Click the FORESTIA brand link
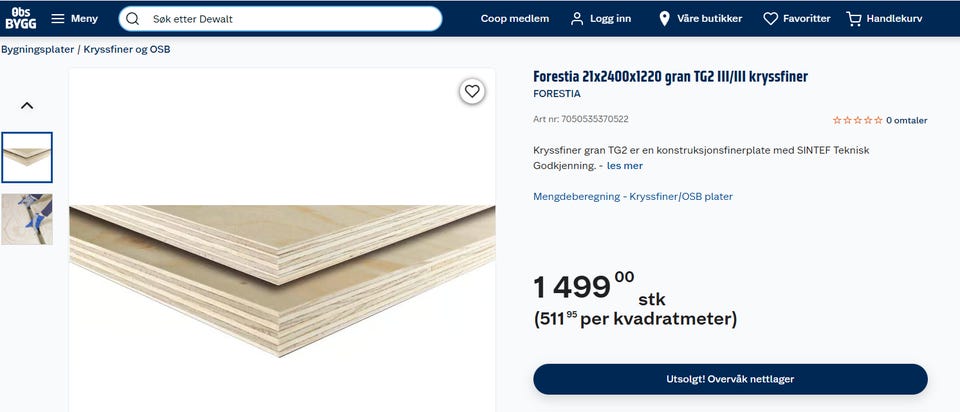The width and height of the screenshot is (960, 412). (557, 94)
